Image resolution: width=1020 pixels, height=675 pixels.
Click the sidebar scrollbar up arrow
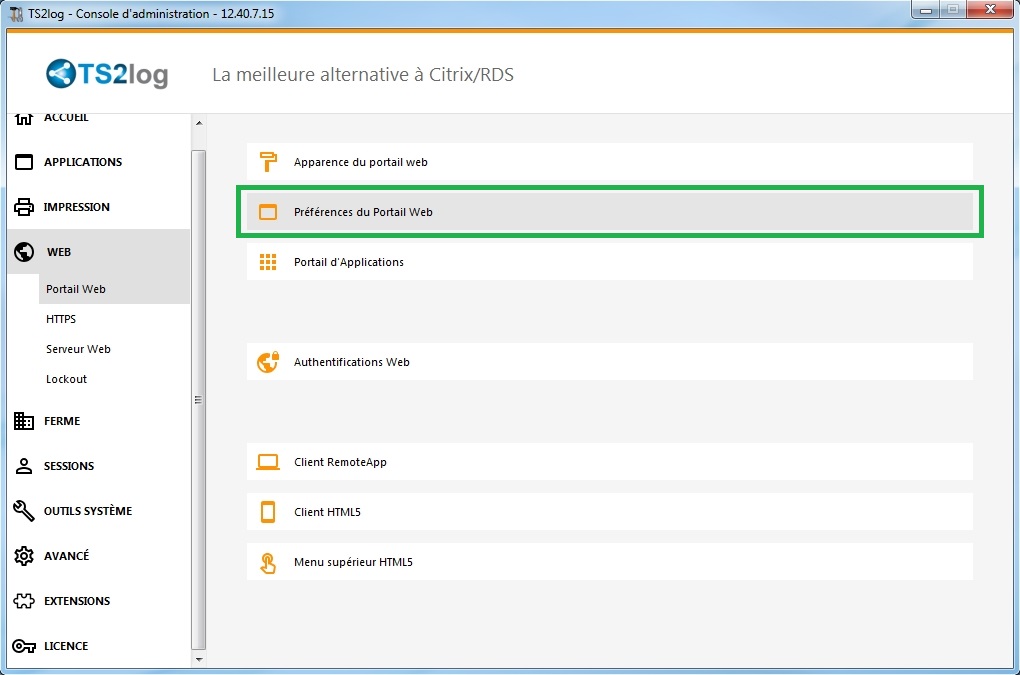[198, 123]
